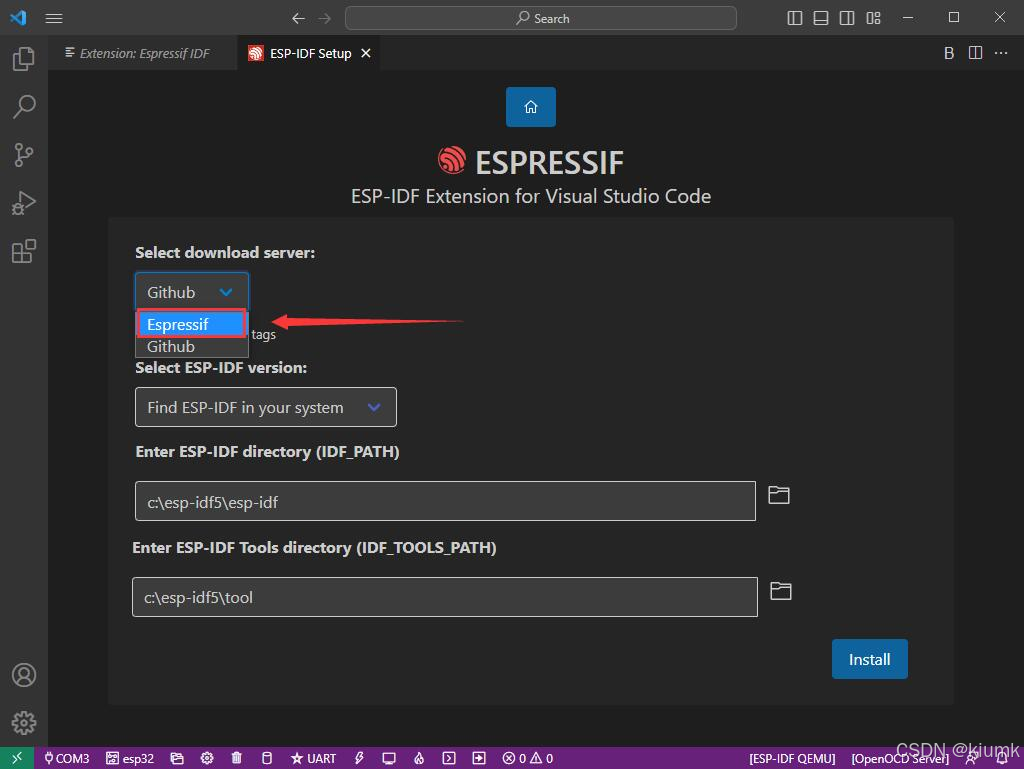Viewport: 1024px width, 769px height.
Task: Choose Espressif in download server list
Action: tap(191, 324)
